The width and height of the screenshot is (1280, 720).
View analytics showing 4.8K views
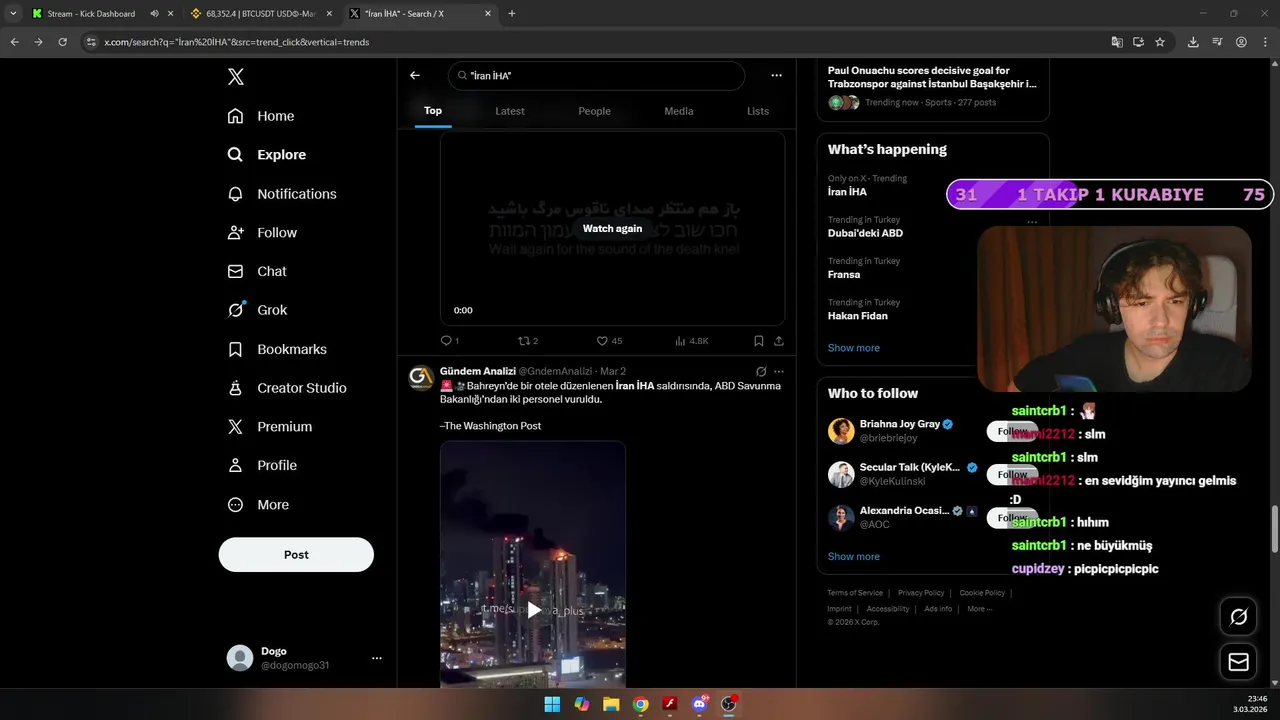click(x=691, y=341)
